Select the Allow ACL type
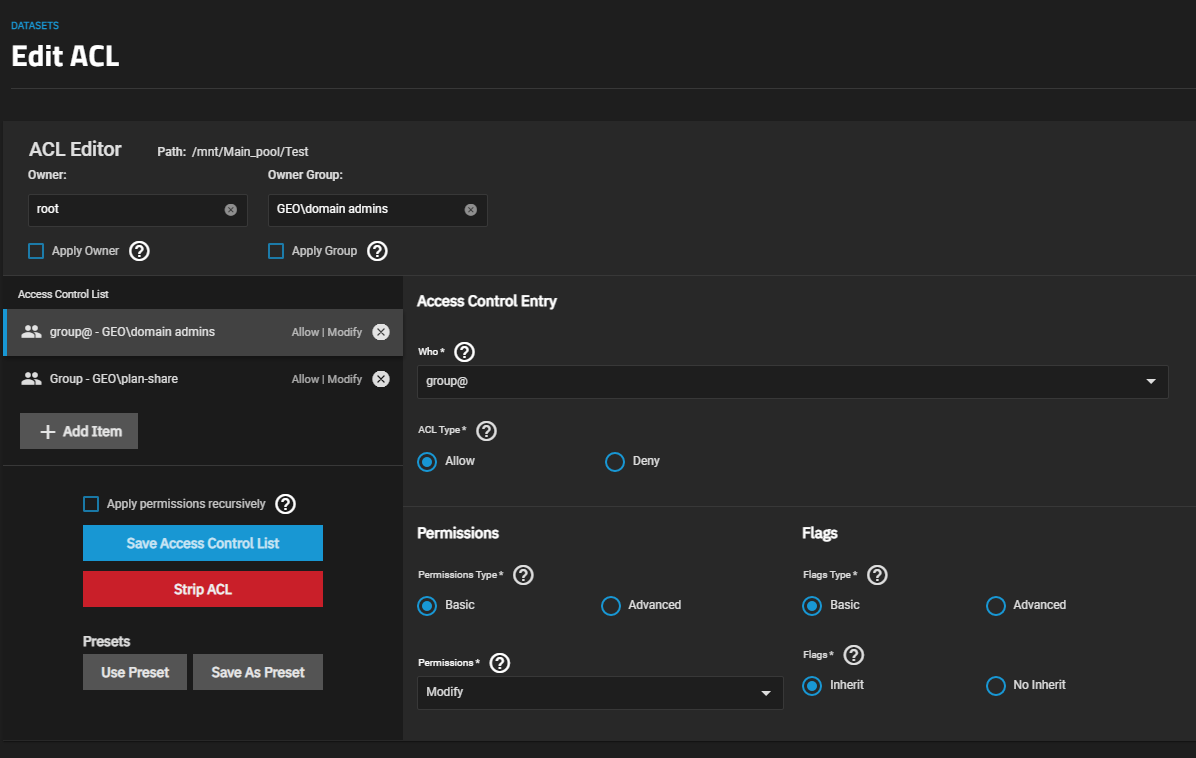The width and height of the screenshot is (1196, 758). (x=427, y=462)
